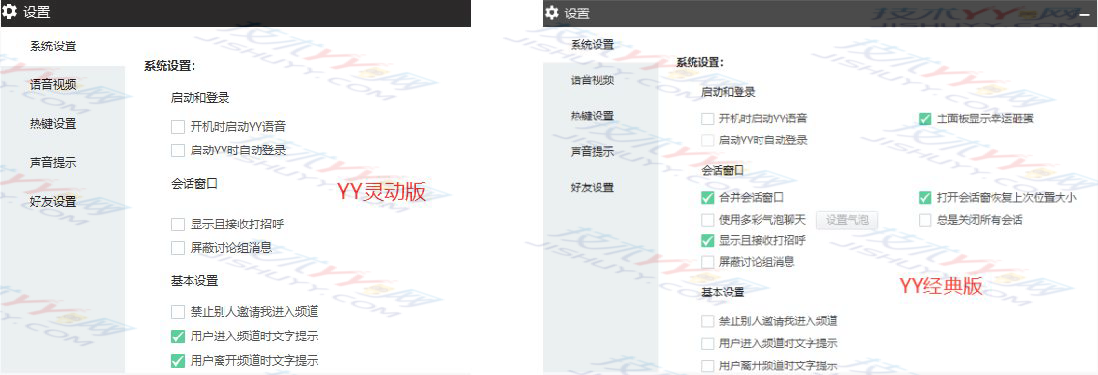1098x375 pixels.
Task: Open 声音提示 tab in left YY灵动版 window
Action: click(x=53, y=162)
